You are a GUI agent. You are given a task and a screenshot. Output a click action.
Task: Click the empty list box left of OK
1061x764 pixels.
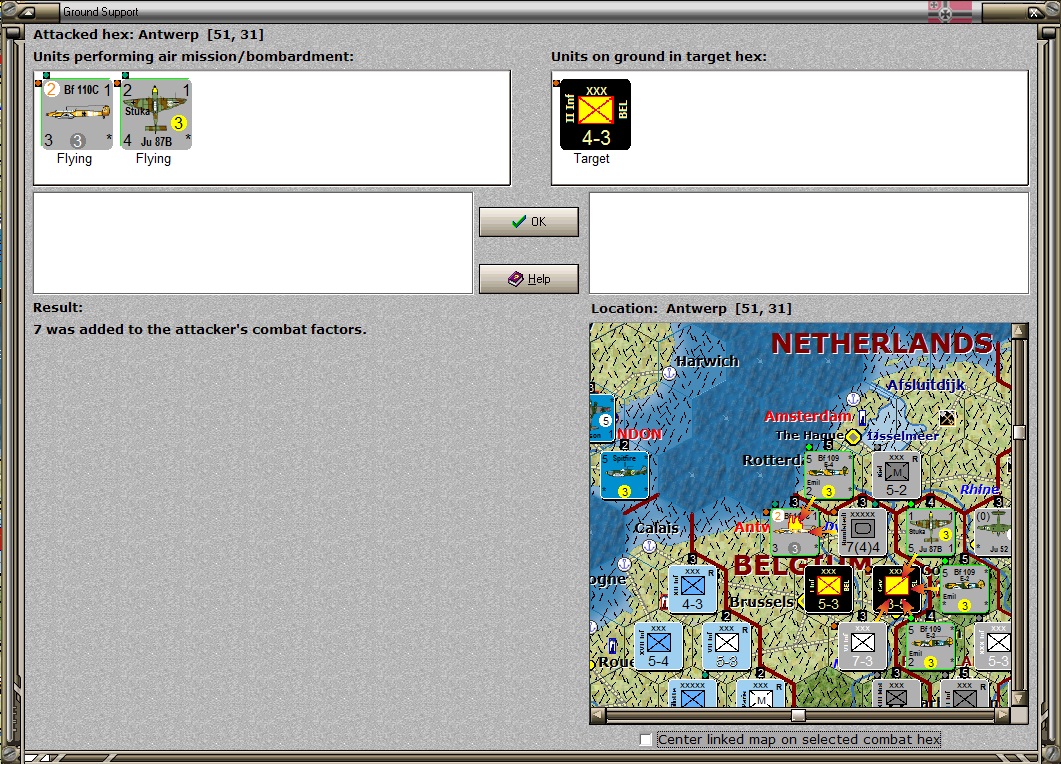click(x=253, y=243)
